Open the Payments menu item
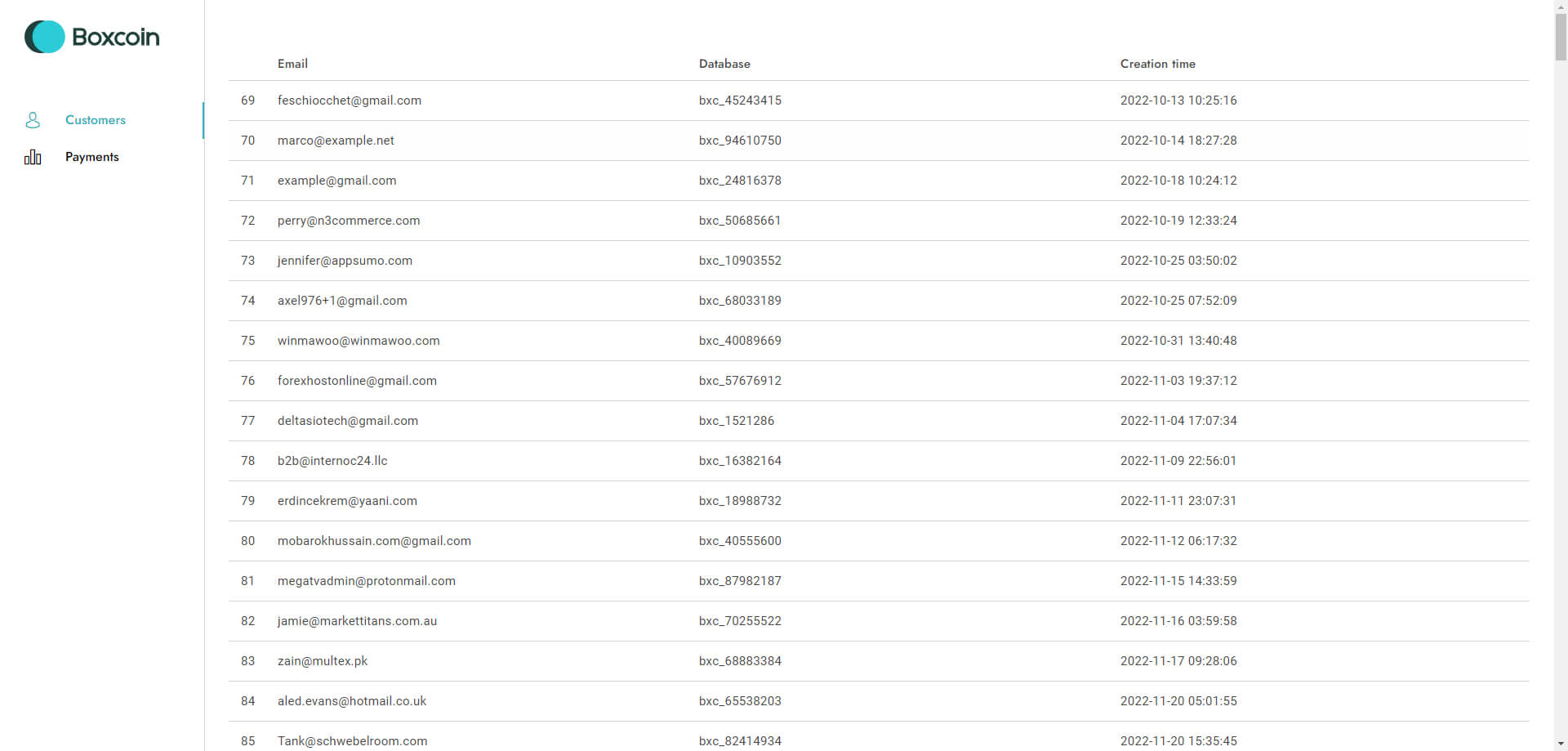1568x751 pixels. (x=91, y=157)
